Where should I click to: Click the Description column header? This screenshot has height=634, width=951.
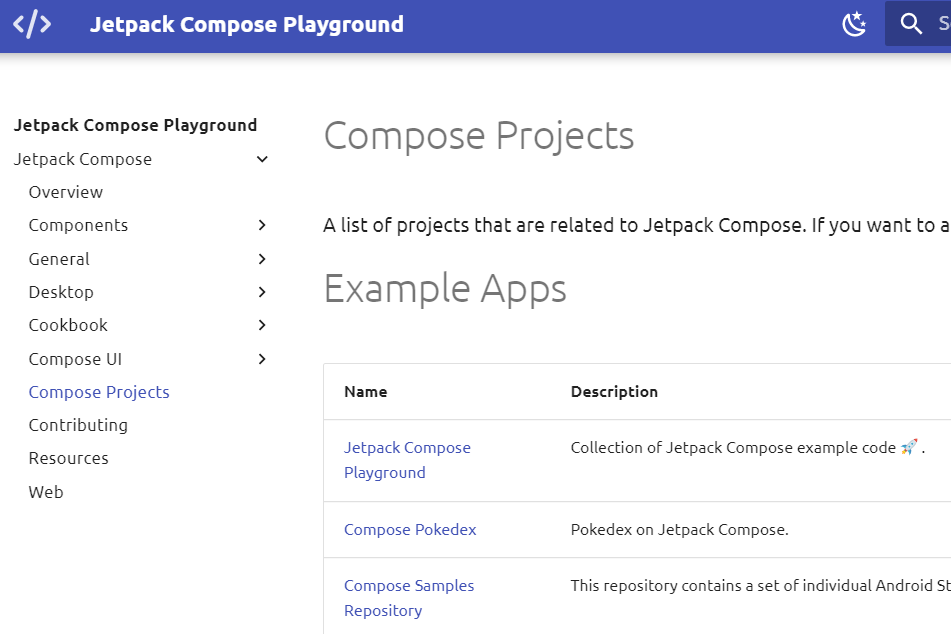[614, 392]
